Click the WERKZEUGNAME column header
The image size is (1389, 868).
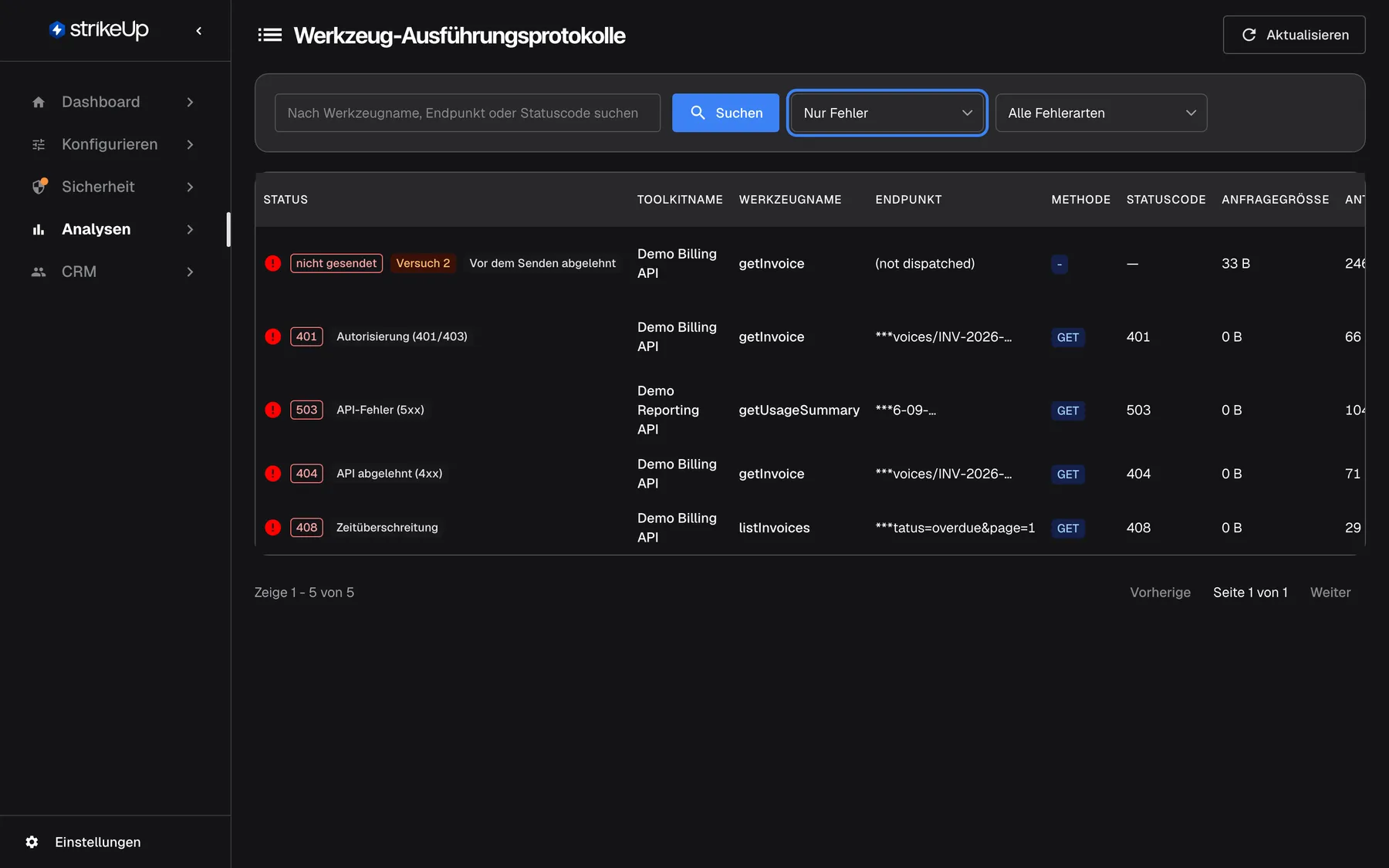click(x=790, y=199)
